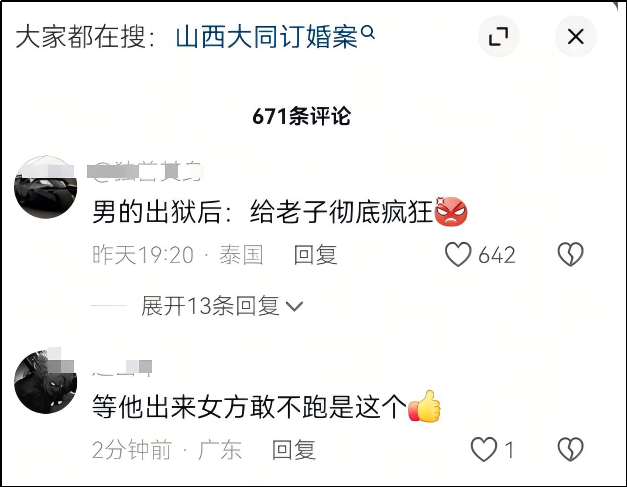Click comment text 男的出狱后

(x=156, y=212)
